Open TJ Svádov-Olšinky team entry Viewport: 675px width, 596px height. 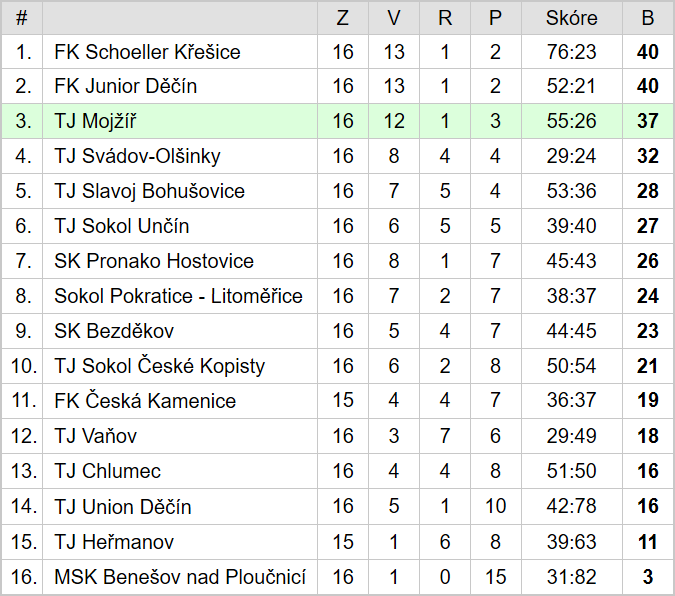137,156
